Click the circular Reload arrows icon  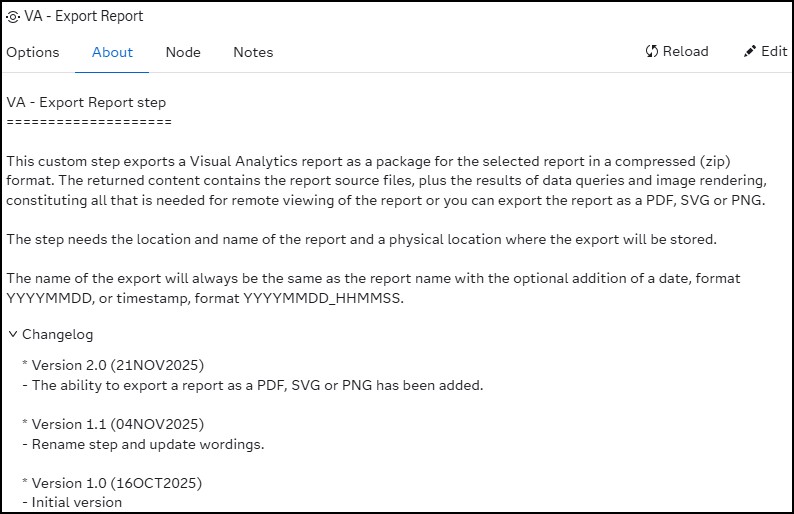tap(652, 51)
